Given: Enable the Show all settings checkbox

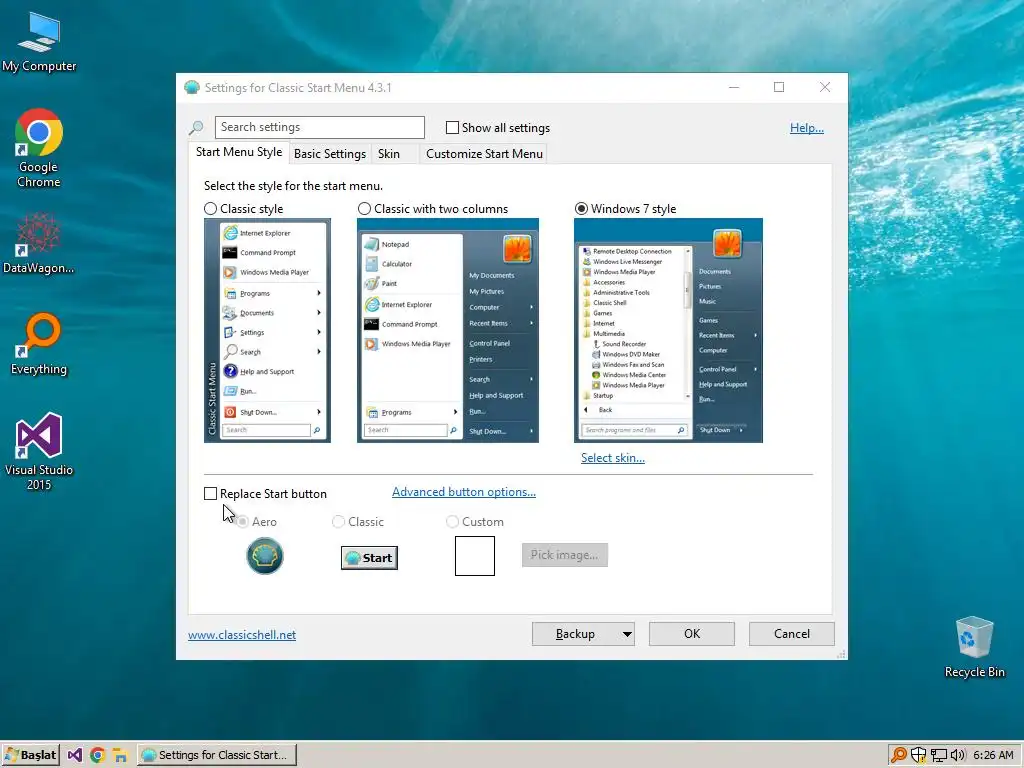Looking at the screenshot, I should click(452, 128).
